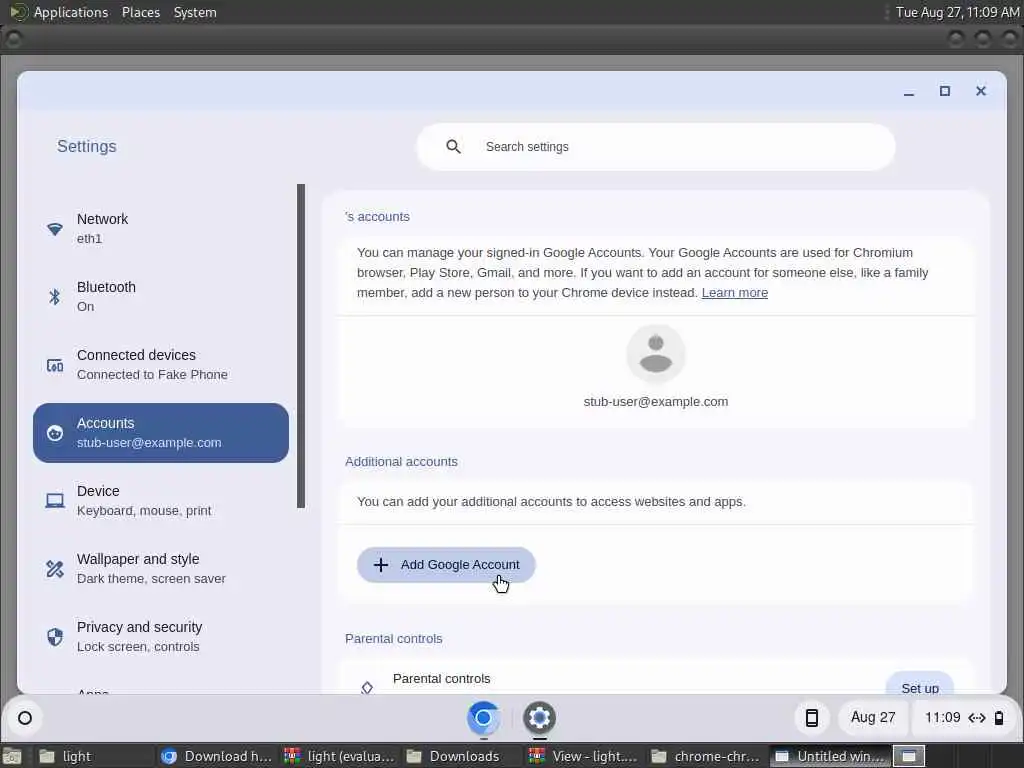This screenshot has width=1024, height=768.
Task: Switch to the Downloads taskbar window
Action: point(462,756)
